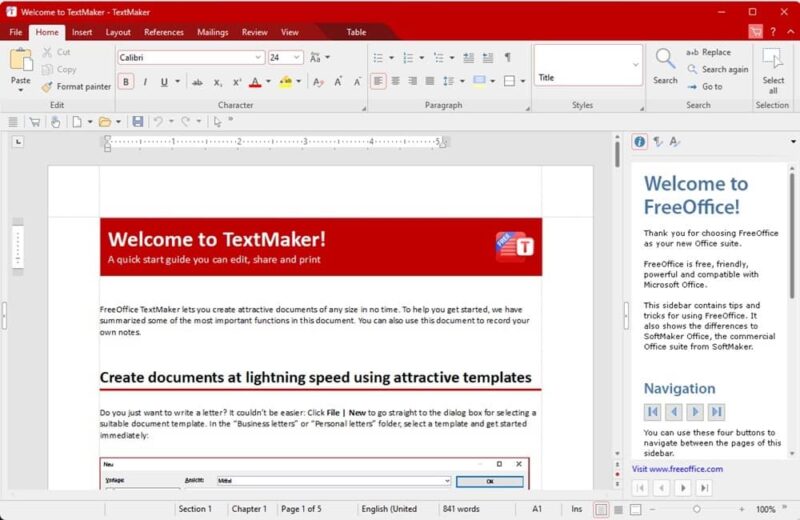The width and height of the screenshot is (800, 520).
Task: Click the multilevel list icon
Action: point(439,58)
